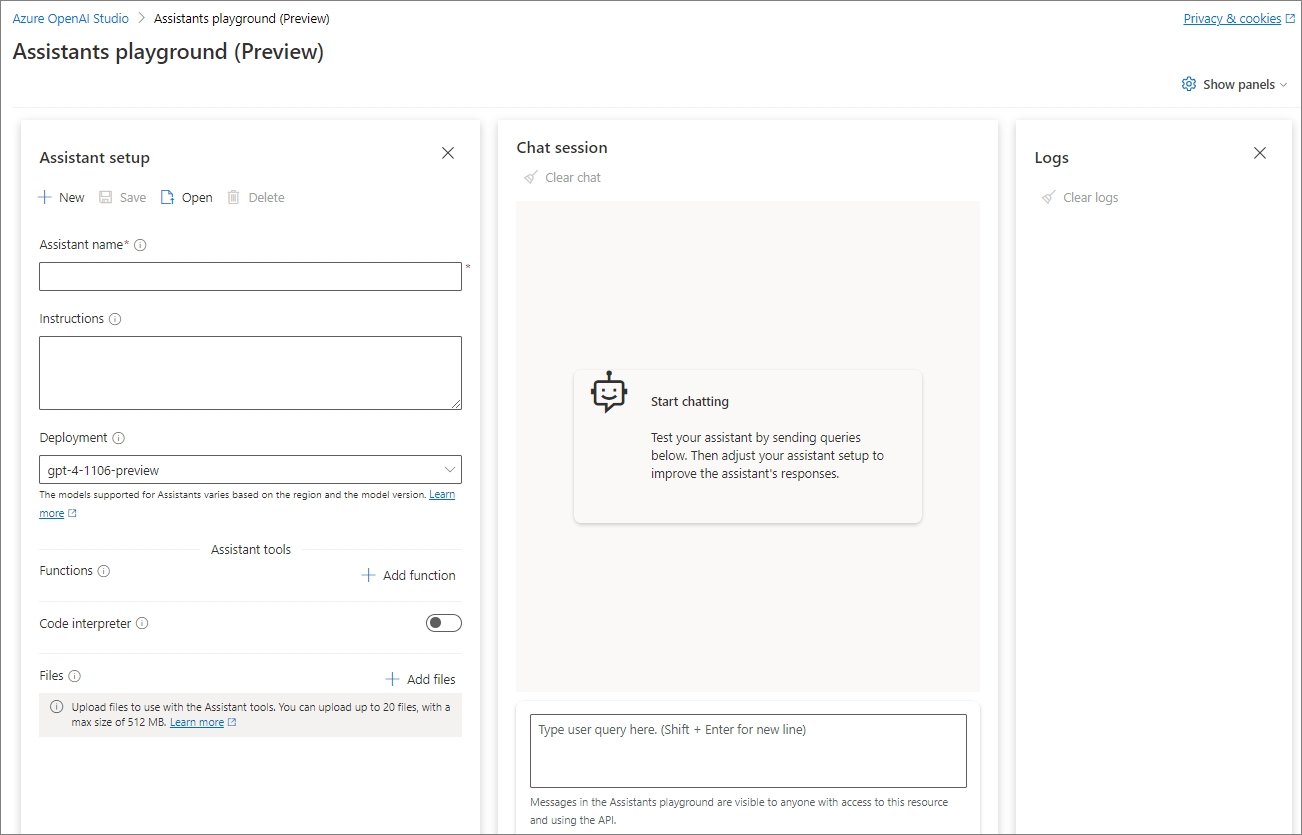1302x835 pixels.
Task: Click external-link icon in Files upload note
Action: [232, 722]
